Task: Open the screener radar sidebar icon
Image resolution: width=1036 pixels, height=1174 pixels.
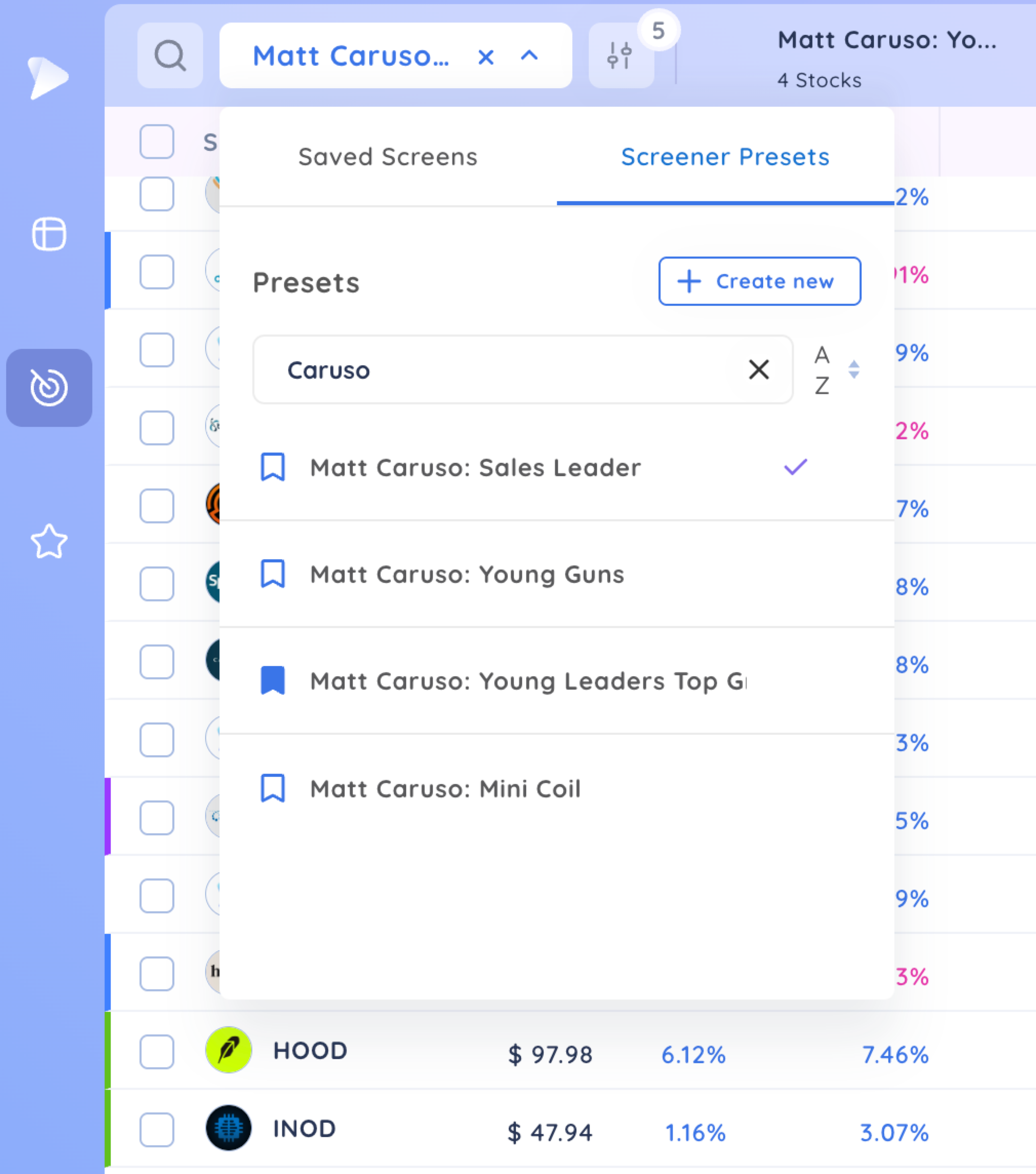Action: (49, 388)
